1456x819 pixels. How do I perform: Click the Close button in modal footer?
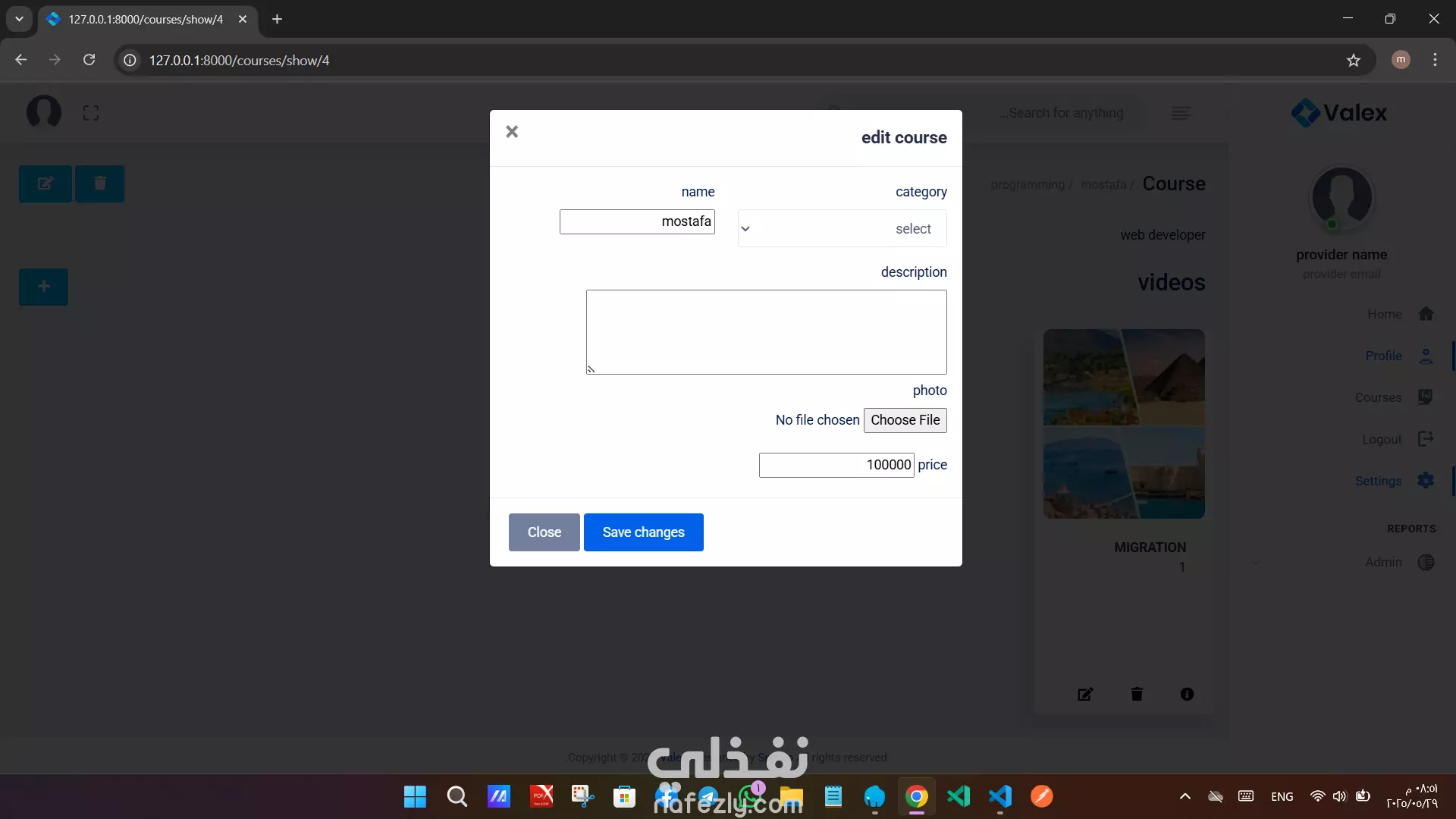click(x=544, y=532)
